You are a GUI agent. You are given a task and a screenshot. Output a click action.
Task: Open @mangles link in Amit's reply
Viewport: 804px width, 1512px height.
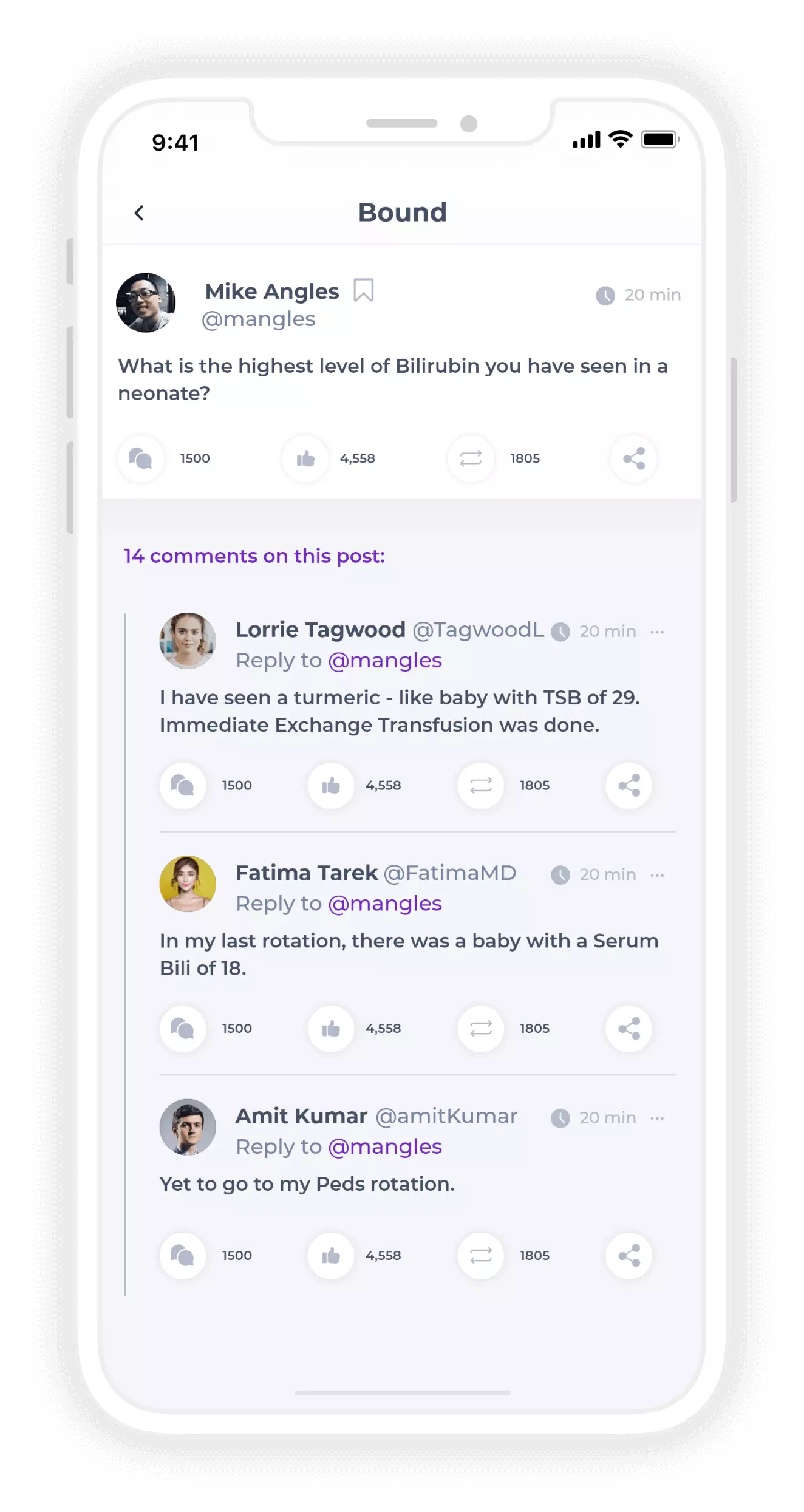point(385,1147)
